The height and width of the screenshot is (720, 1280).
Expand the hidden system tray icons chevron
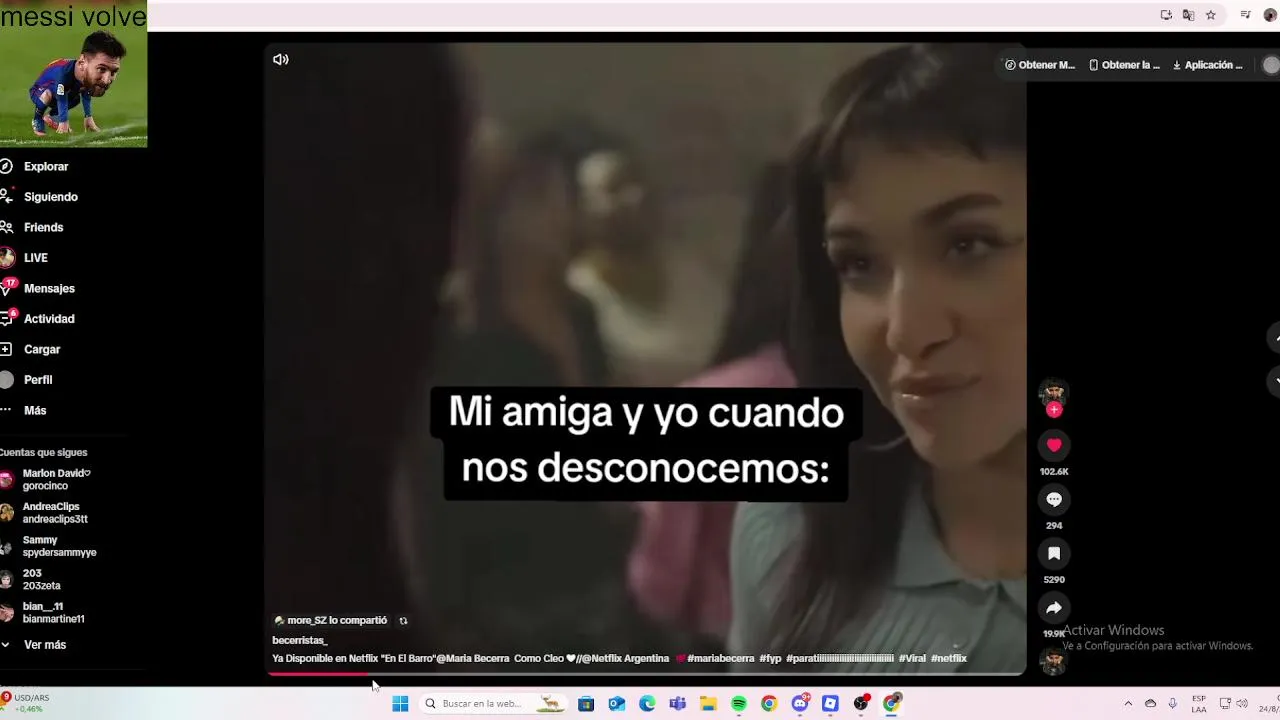click(1128, 704)
